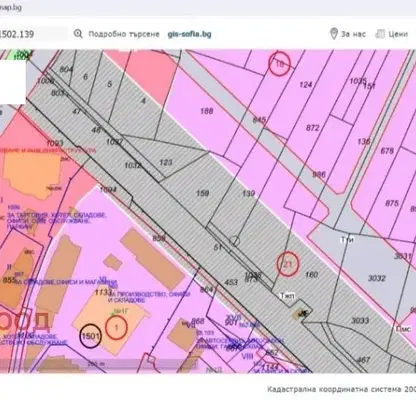416x400 pixels.
Task: Click the Цени price list icon
Action: [x=380, y=34]
